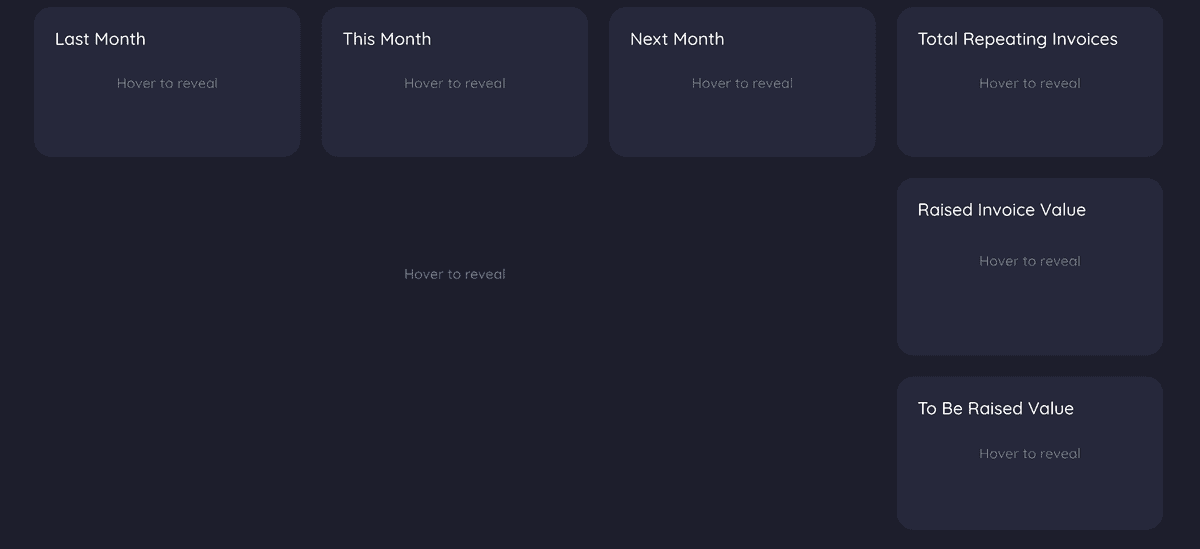Click blank area at bottom of Total Repeating Invoices card
This screenshot has width=1200, height=549.
[x=1030, y=128]
